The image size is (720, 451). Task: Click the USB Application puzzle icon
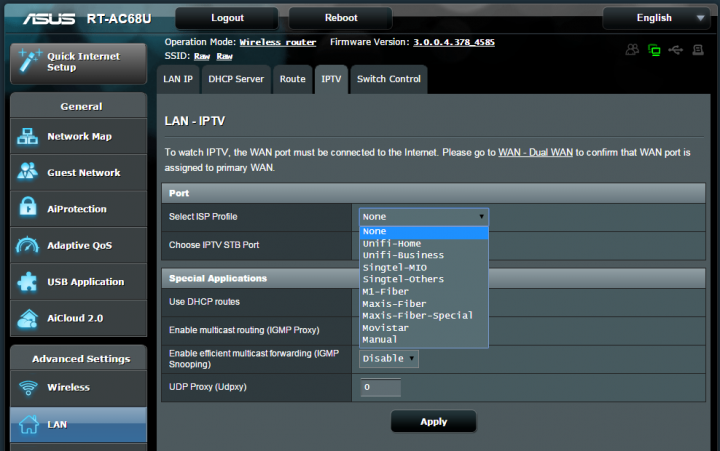coord(28,281)
